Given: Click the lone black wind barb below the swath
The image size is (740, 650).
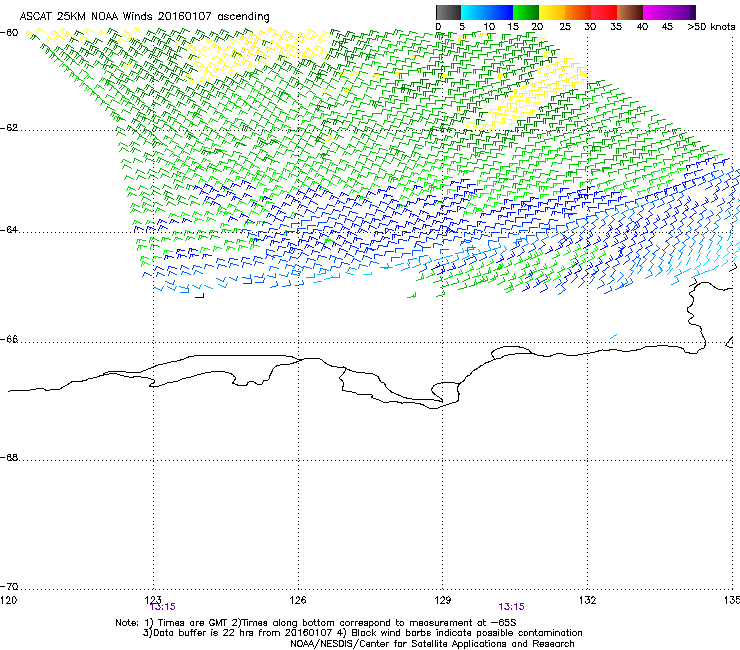Looking at the screenshot, I should (x=200, y=295).
